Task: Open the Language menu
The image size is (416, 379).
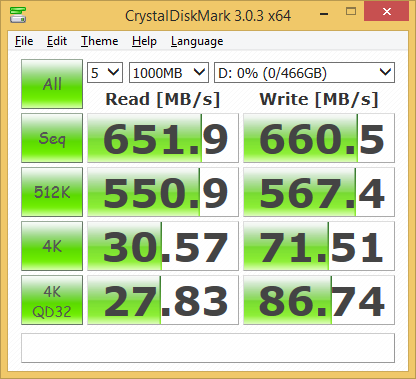Action: pos(197,41)
